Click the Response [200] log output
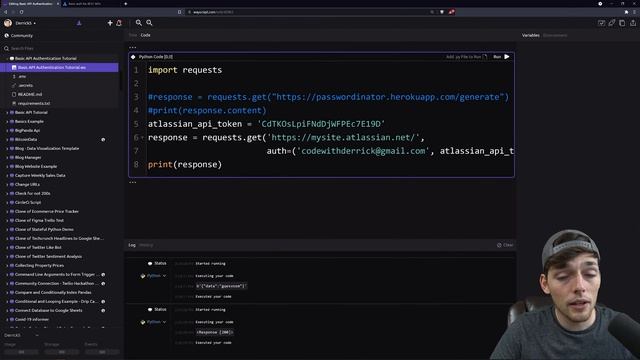The width and height of the screenshot is (640, 360). (215, 333)
